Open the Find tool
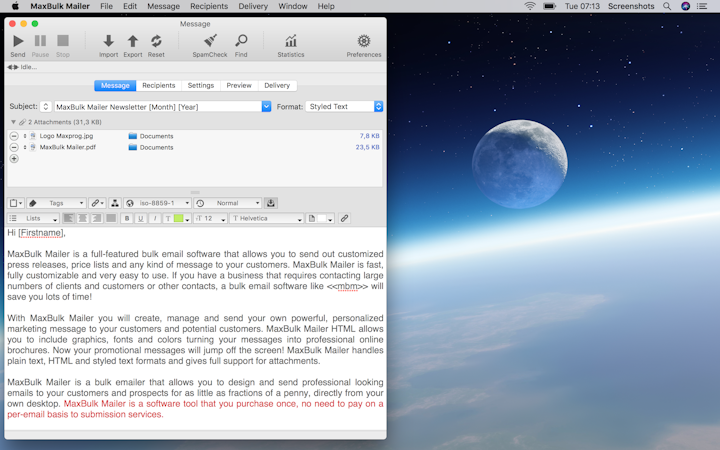This screenshot has height=450, width=720. [x=241, y=45]
